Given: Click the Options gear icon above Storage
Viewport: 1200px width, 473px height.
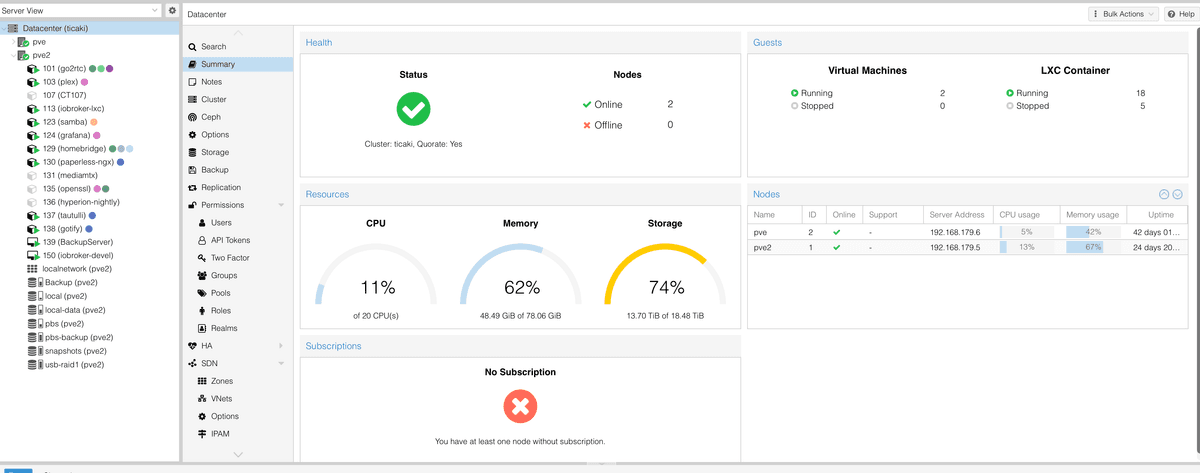Looking at the screenshot, I should point(192,135).
